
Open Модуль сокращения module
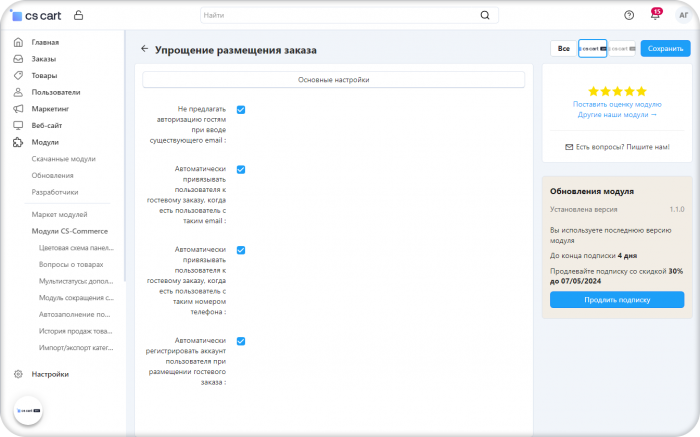pos(76,298)
